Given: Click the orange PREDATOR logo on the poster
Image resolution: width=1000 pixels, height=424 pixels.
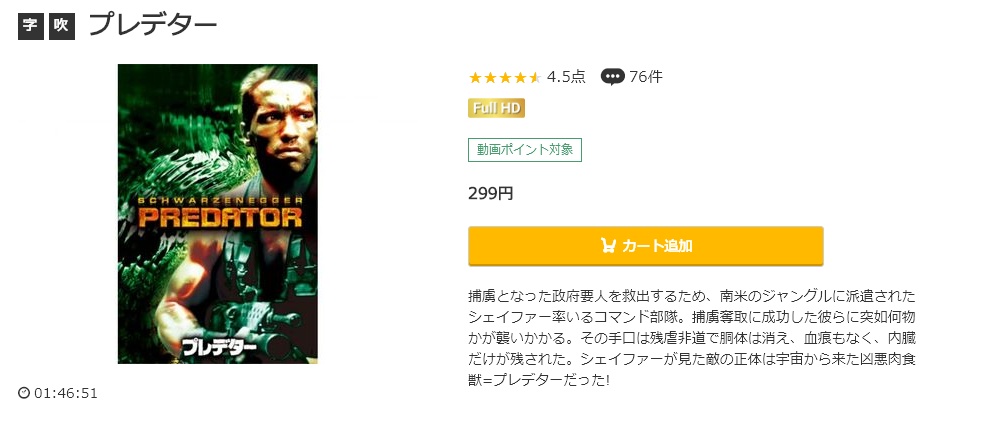Looking at the screenshot, I should tap(216, 217).
